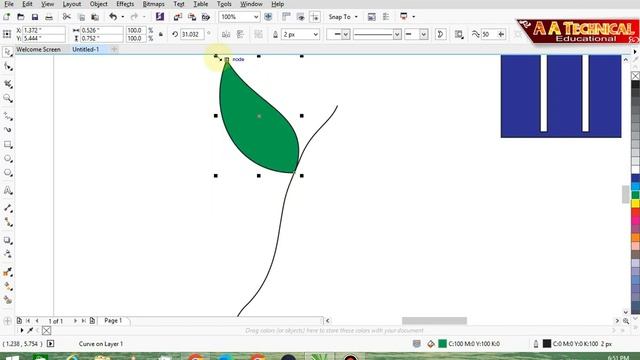Expand the document palette flyout arrow
Image resolution: width=640 pixels, height=360 pixels.
click(22, 331)
